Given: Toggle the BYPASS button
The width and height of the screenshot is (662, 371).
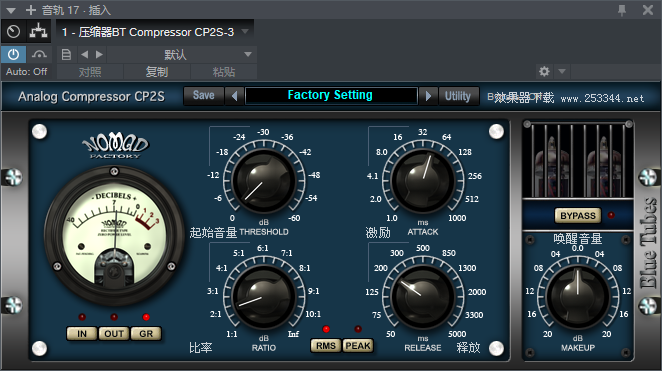Looking at the screenshot, I should (578, 216).
